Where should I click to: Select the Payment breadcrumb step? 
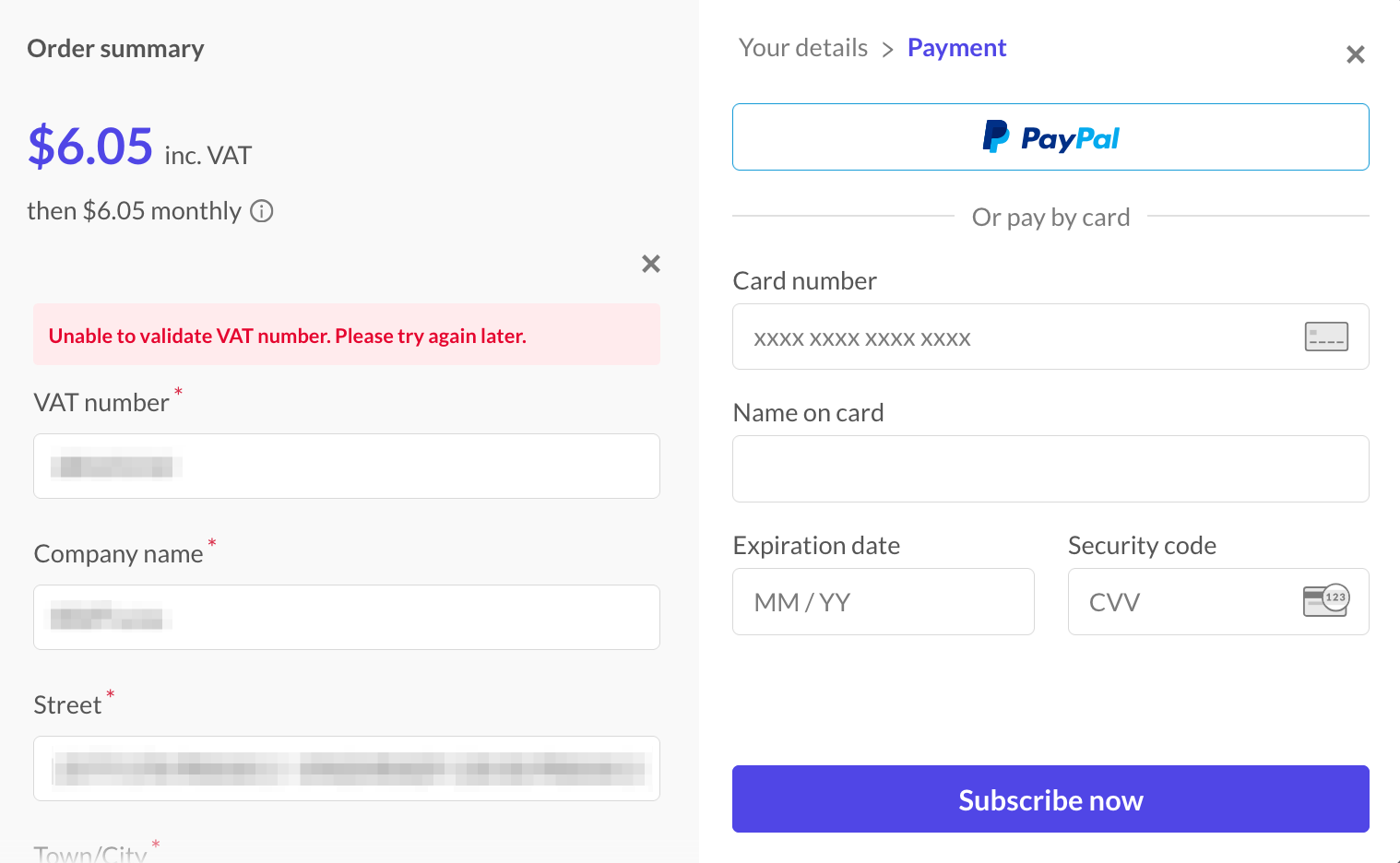tap(956, 47)
